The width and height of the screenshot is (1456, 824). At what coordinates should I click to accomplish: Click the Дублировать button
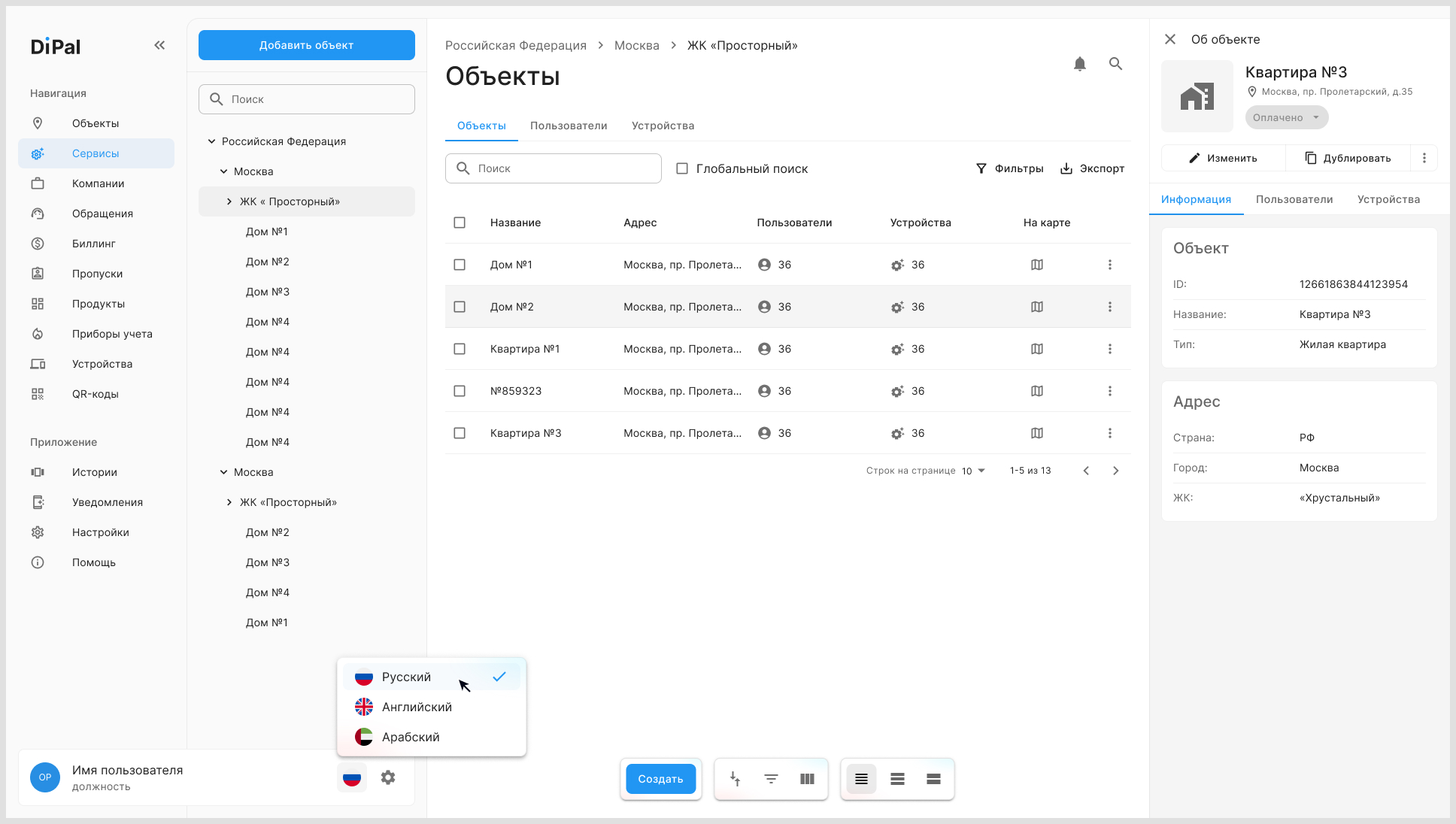[1348, 158]
